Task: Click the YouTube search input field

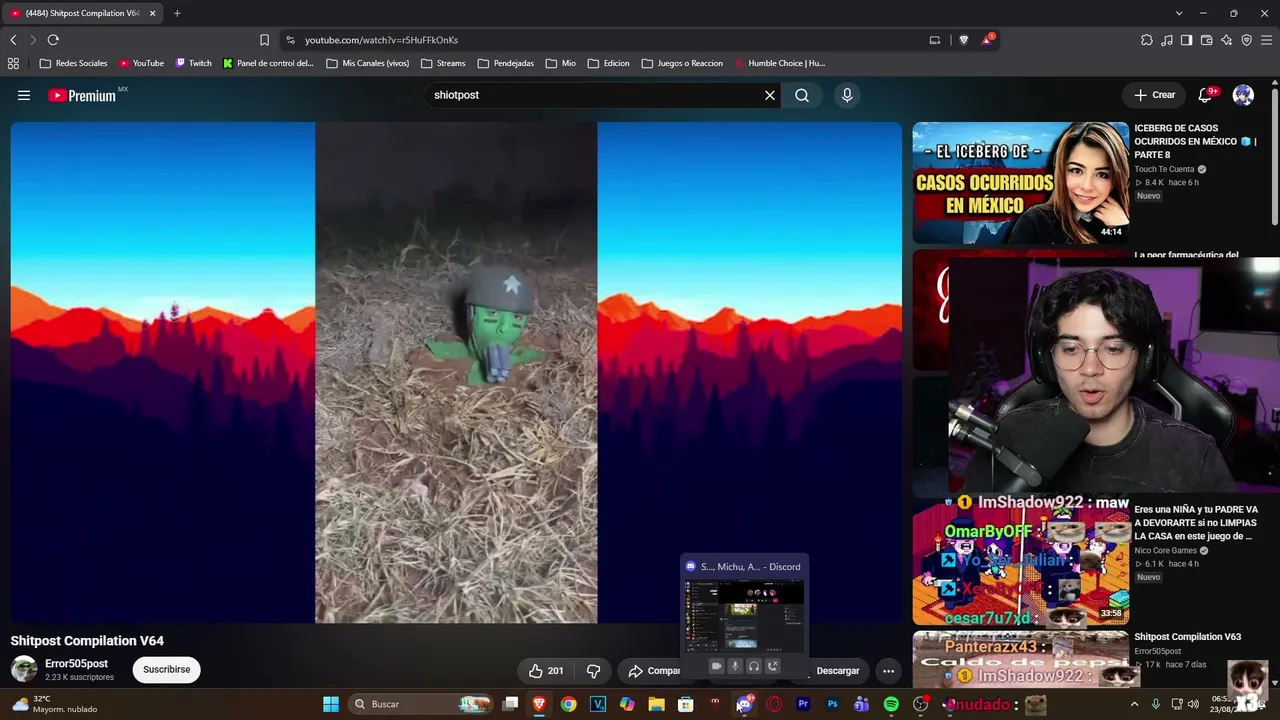Action: [595, 95]
